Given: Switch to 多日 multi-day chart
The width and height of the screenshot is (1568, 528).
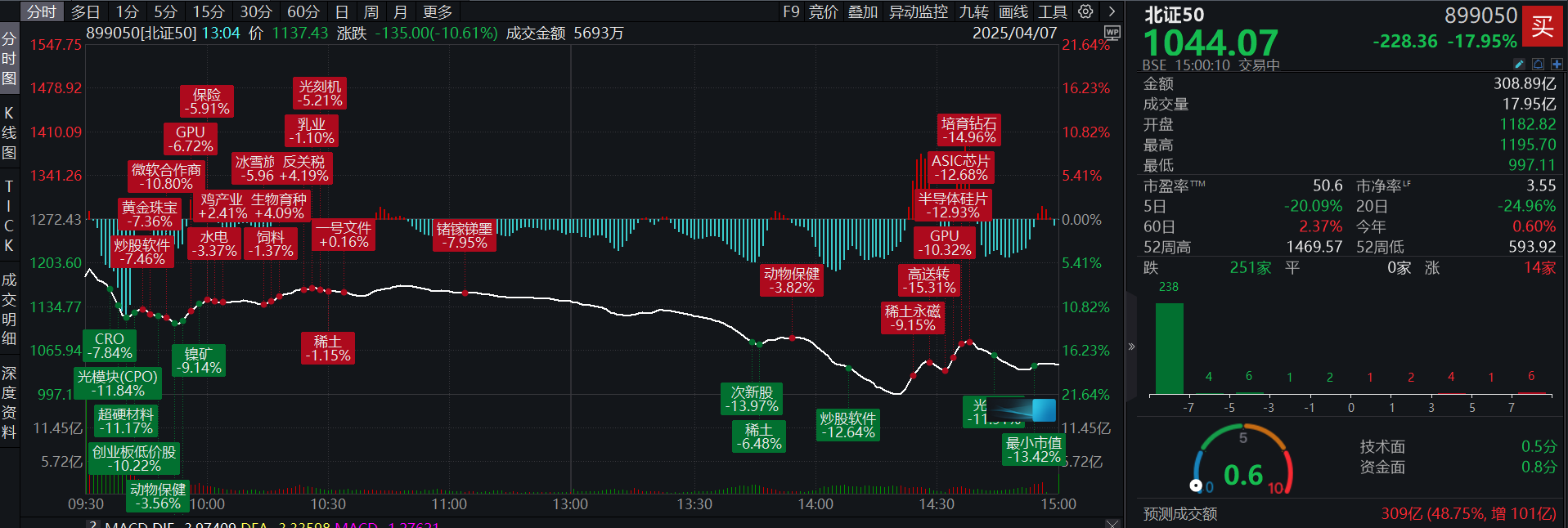Looking at the screenshot, I should [85, 11].
